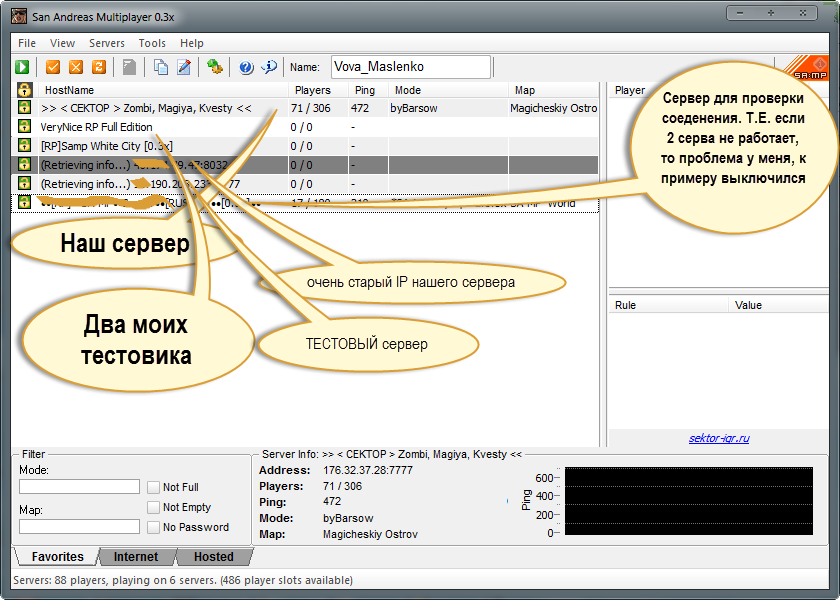840x600 pixels.
Task: Enable the Not Empty filter checkbox
Action: [x=154, y=507]
